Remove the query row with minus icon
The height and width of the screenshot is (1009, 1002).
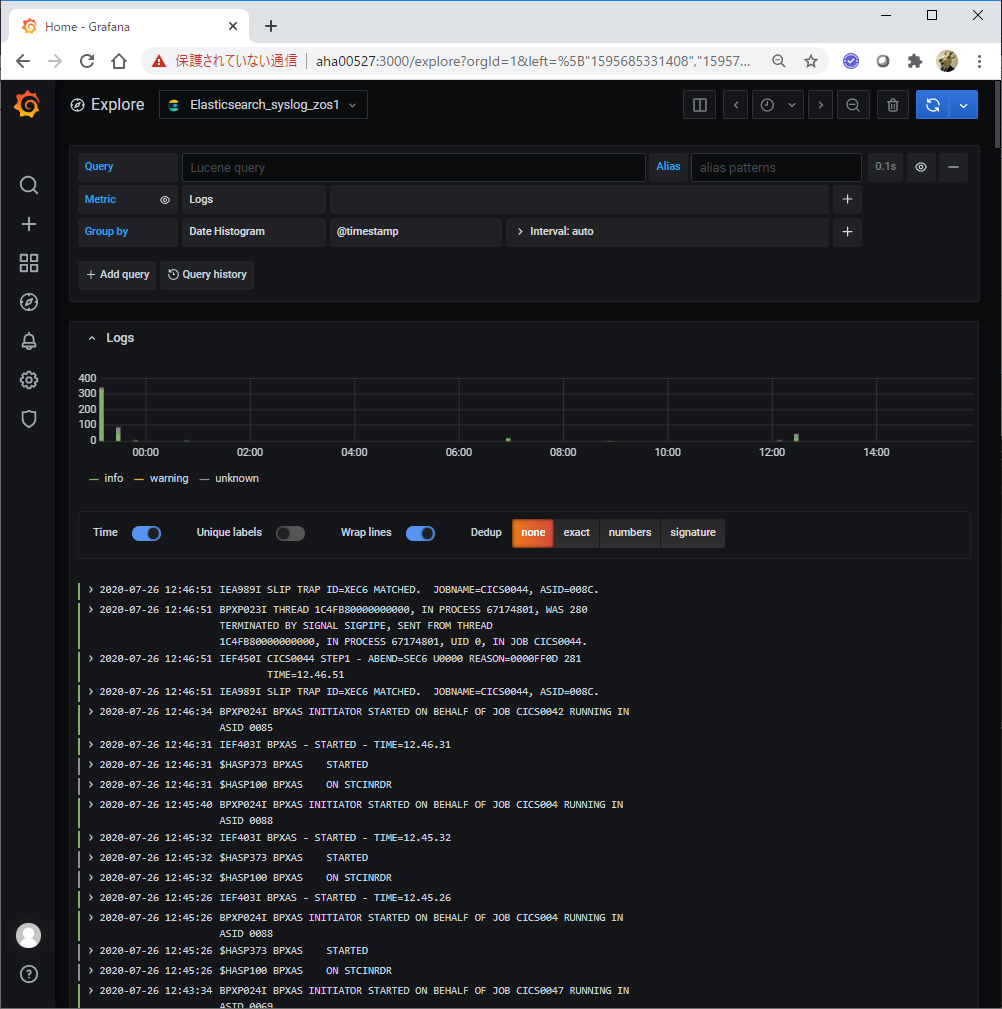(953, 167)
